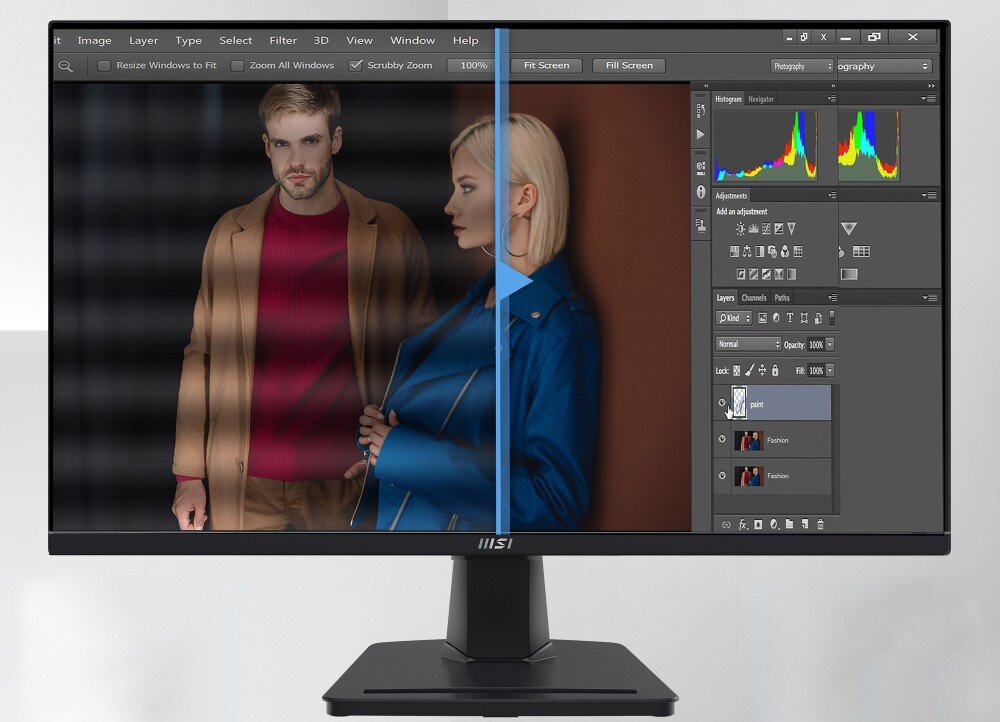Switch to the Channels tab
The image size is (1000, 722).
[754, 298]
